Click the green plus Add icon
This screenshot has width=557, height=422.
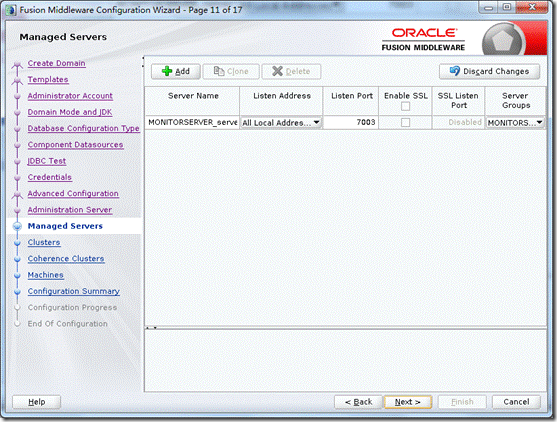click(167, 71)
